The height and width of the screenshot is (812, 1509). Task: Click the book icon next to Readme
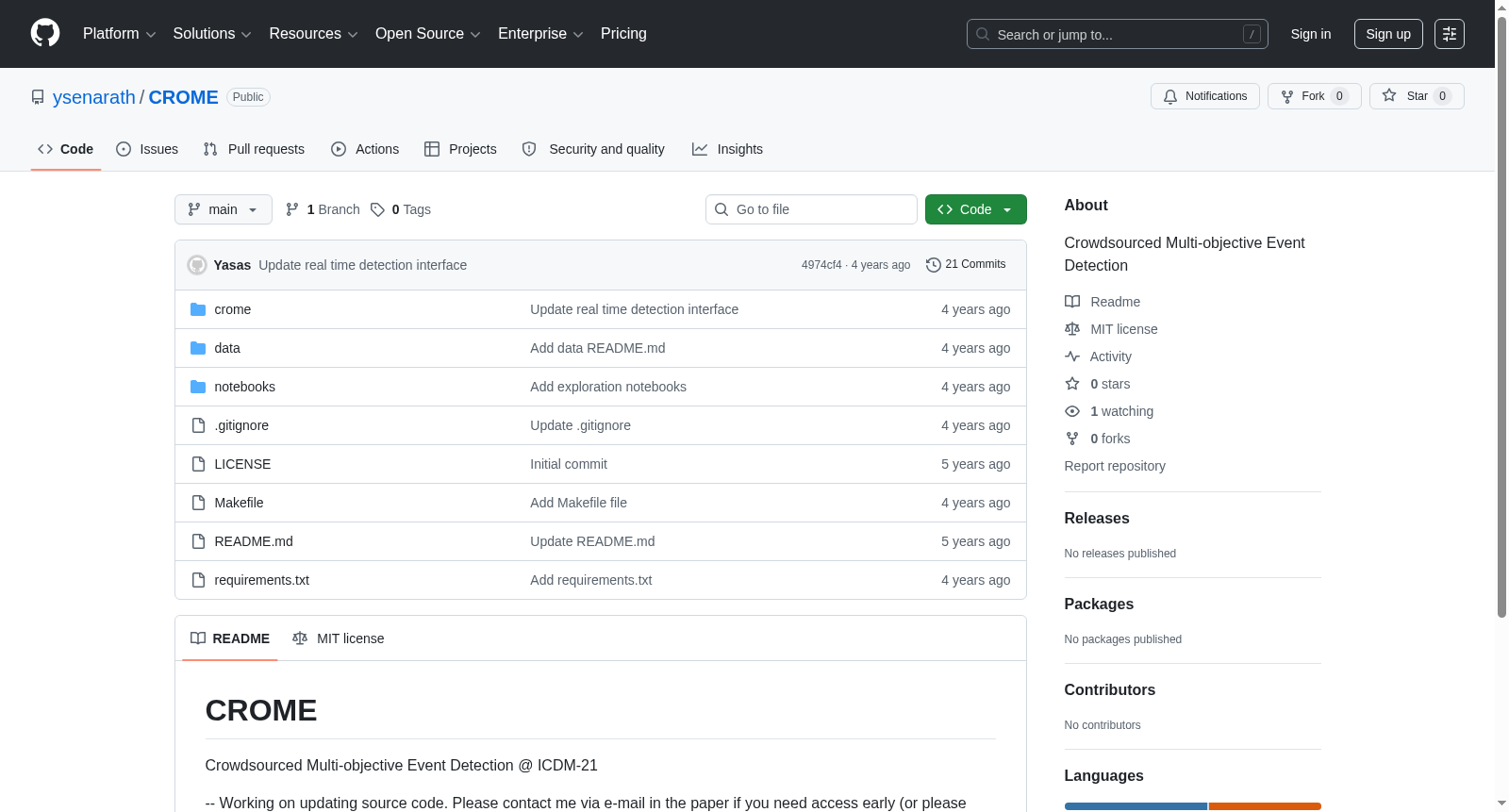(1072, 302)
